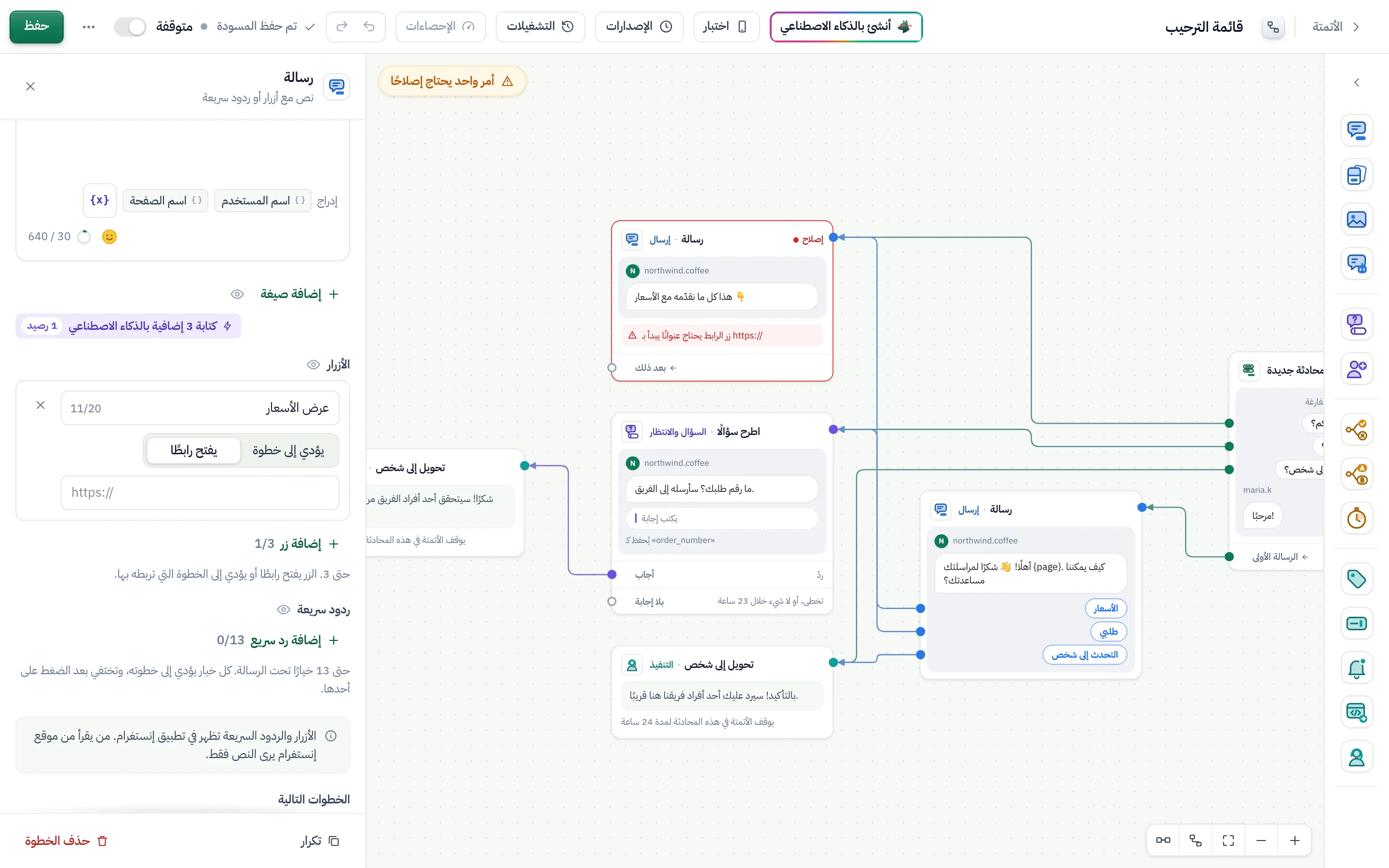The image size is (1389, 868).
Task: Click the عرض الأسعار button label field
Action: coord(200,408)
